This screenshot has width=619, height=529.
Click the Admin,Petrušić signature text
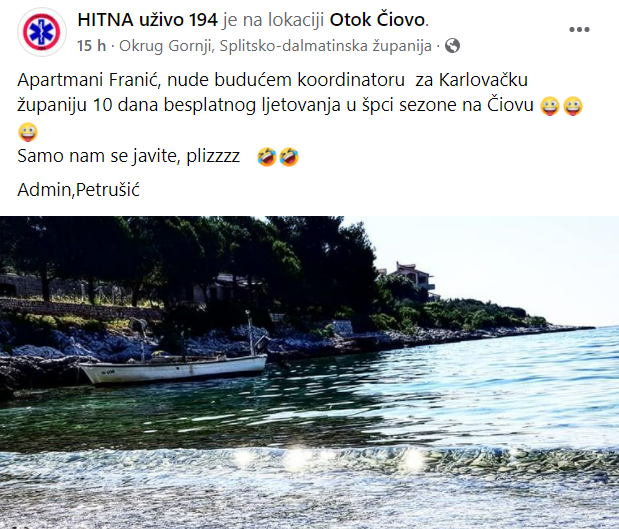click(x=79, y=190)
